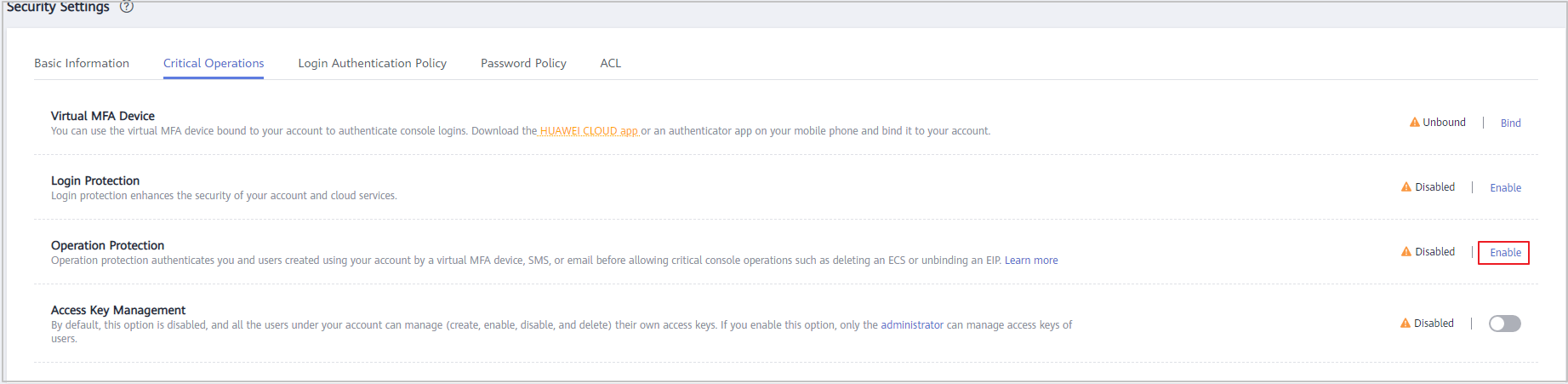The image size is (1568, 384).
Task: Click the Login Protection disabled warning icon
Action: tap(1406, 187)
